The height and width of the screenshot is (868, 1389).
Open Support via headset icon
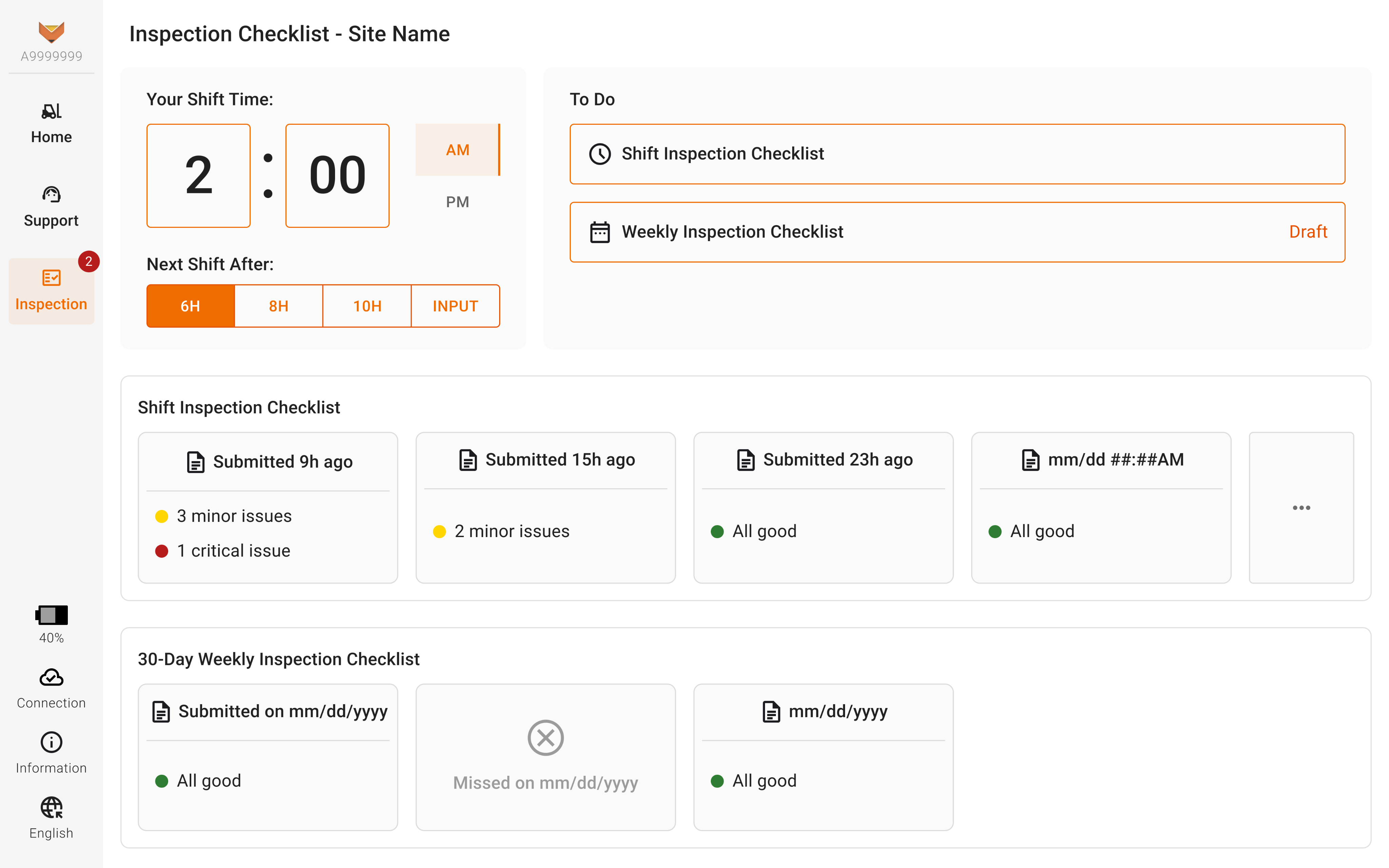click(51, 195)
